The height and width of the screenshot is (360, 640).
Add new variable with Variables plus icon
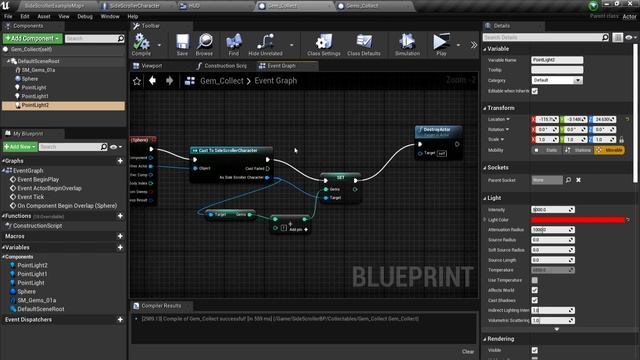(120, 247)
